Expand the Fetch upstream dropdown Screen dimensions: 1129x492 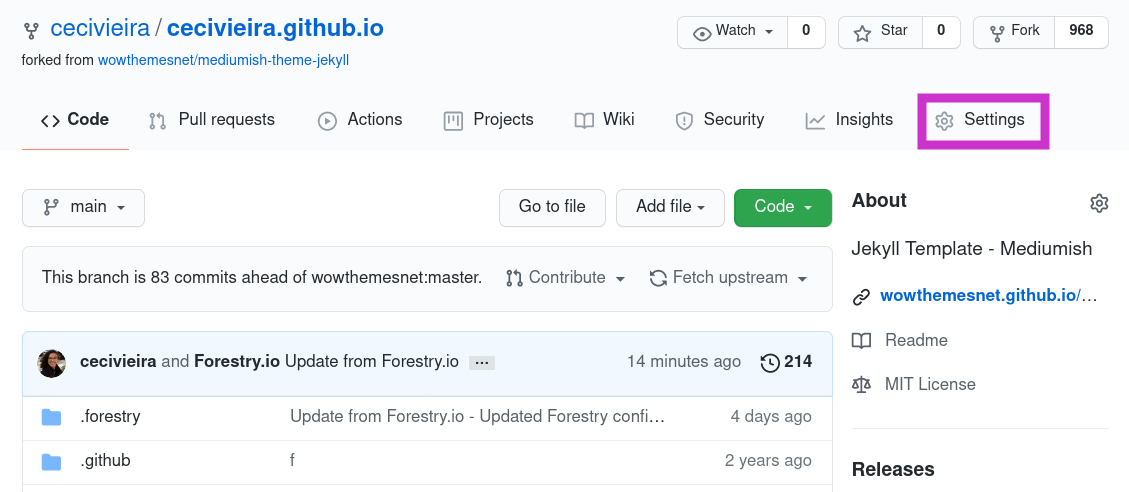pyautogui.click(x=728, y=278)
